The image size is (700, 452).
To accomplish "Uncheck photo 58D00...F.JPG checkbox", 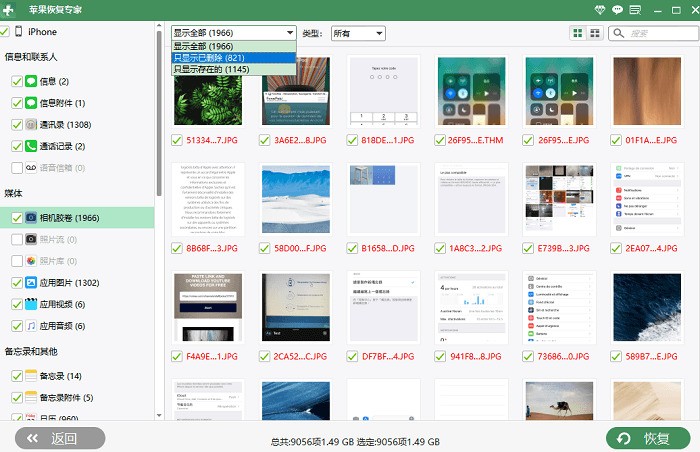I will [x=264, y=248].
